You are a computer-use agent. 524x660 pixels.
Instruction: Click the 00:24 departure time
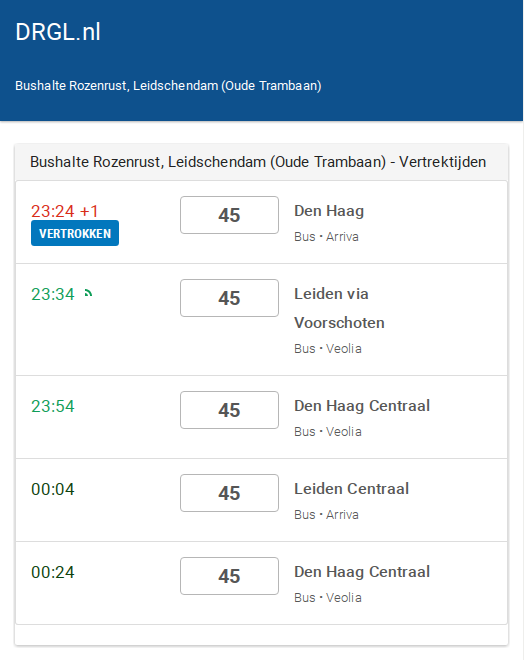pos(53,572)
